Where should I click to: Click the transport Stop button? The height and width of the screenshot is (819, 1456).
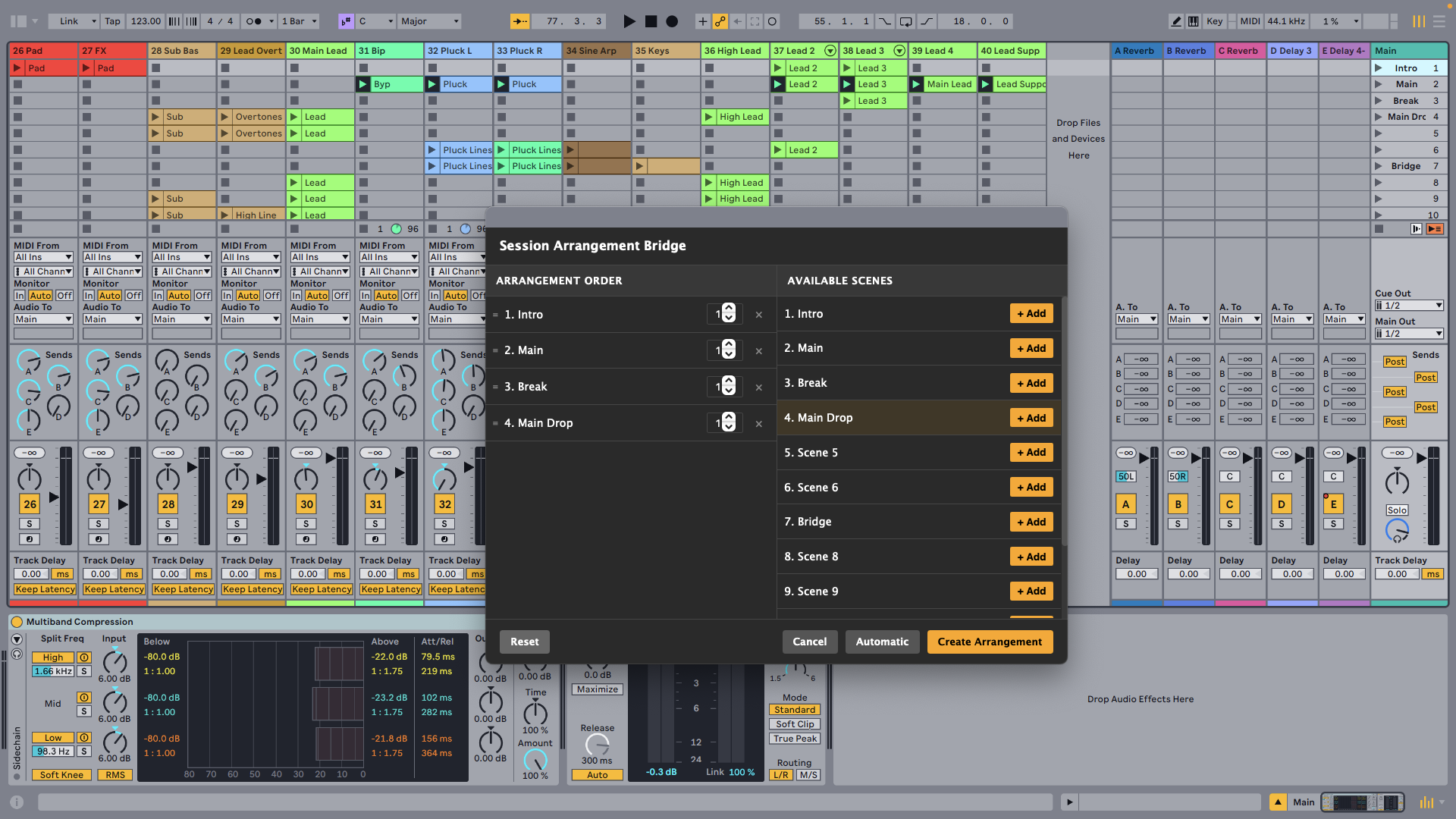[x=651, y=21]
